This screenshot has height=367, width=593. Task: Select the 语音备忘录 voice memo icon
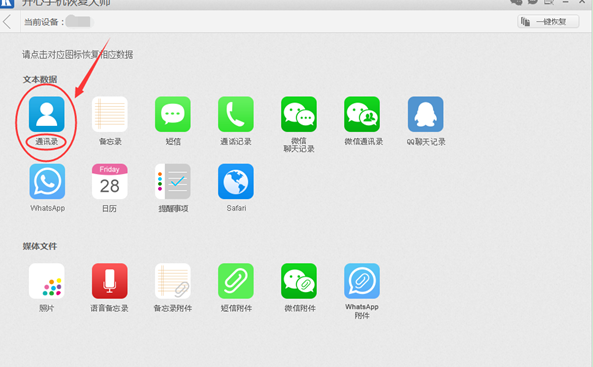(110, 281)
